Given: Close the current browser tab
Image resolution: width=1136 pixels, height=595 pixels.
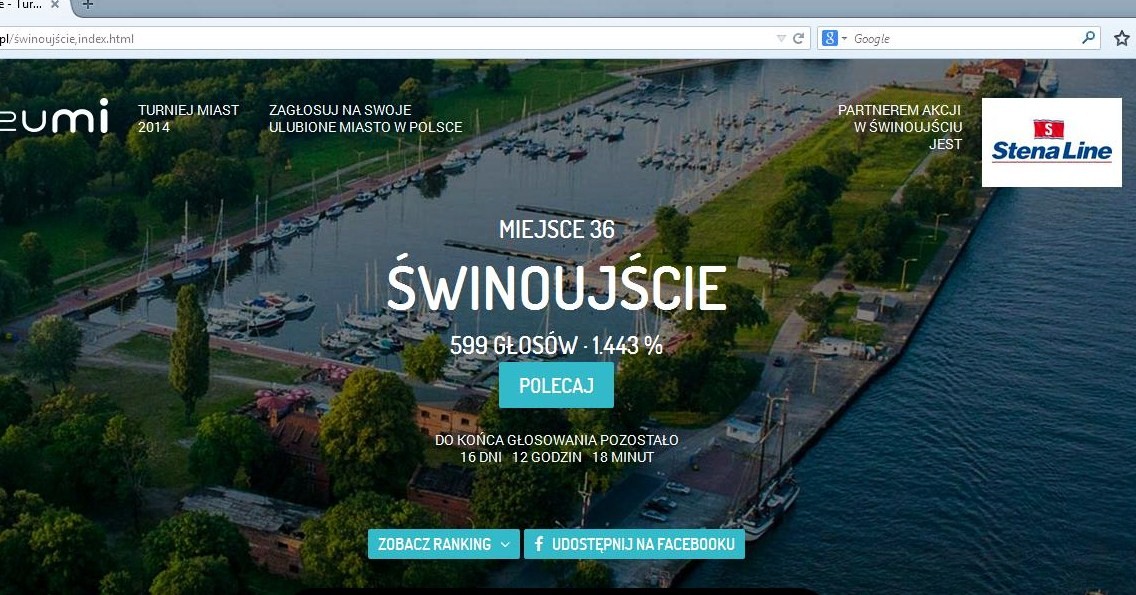Looking at the screenshot, I should (x=54, y=5).
